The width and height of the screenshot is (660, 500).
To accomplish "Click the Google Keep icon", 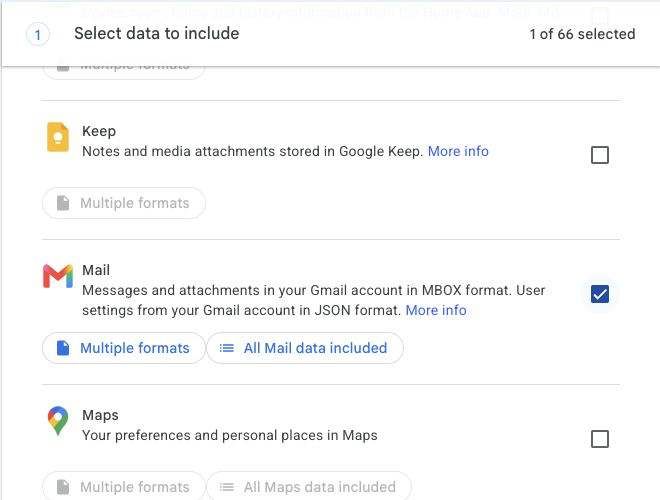I will (x=58, y=137).
